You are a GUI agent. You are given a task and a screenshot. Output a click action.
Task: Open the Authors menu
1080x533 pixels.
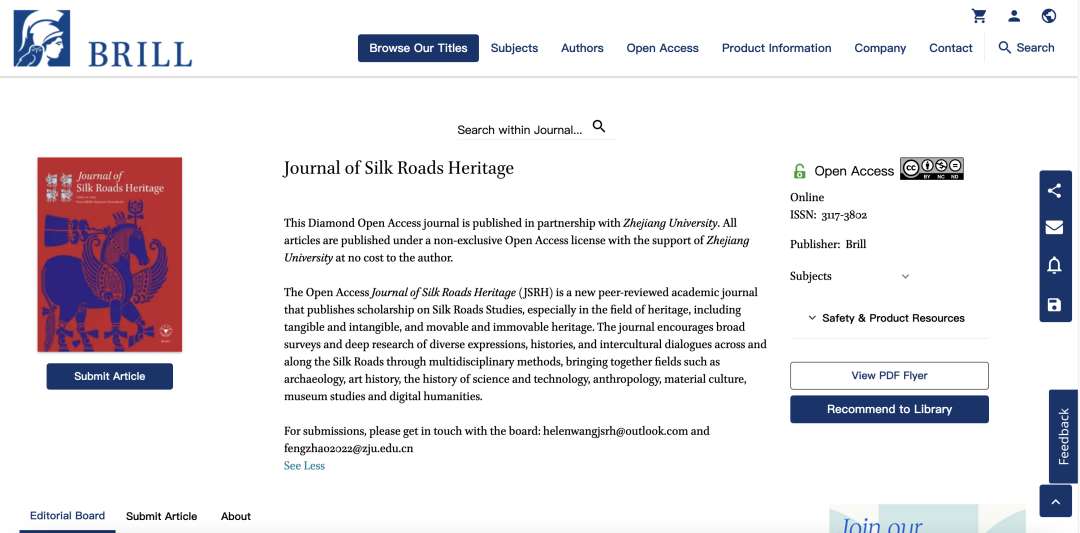tap(582, 48)
